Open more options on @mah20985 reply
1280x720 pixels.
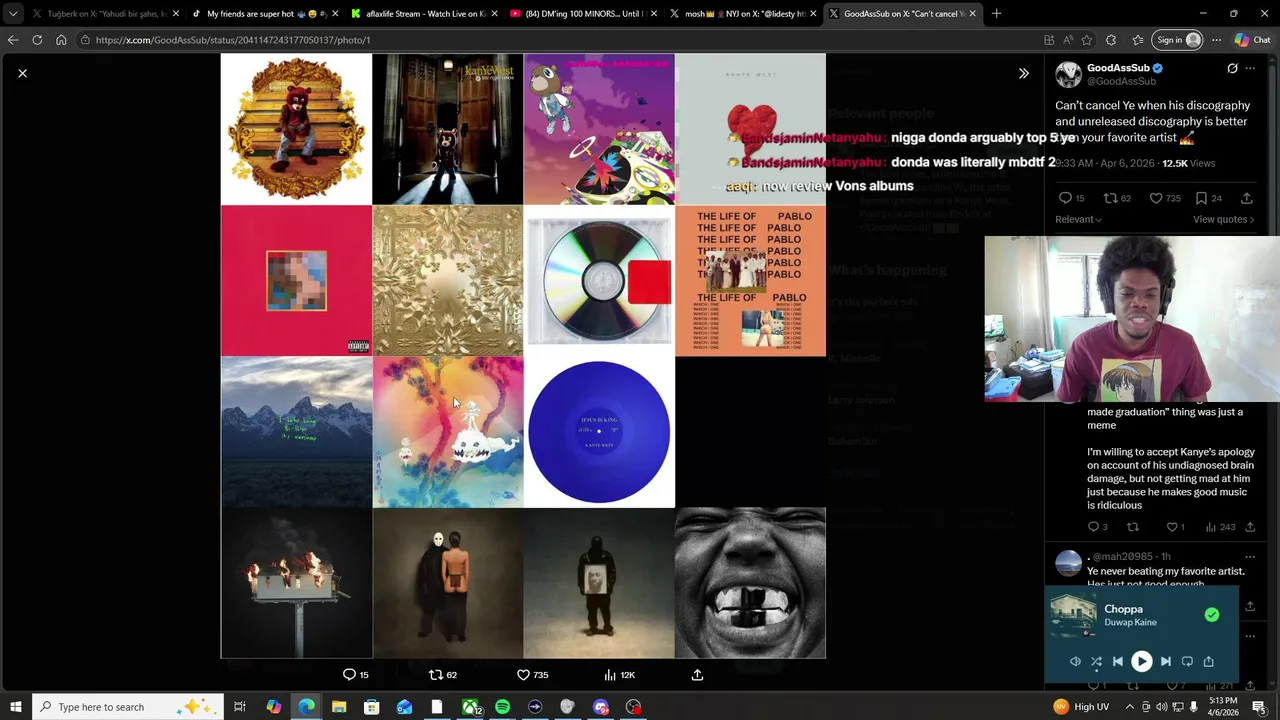[1250, 557]
